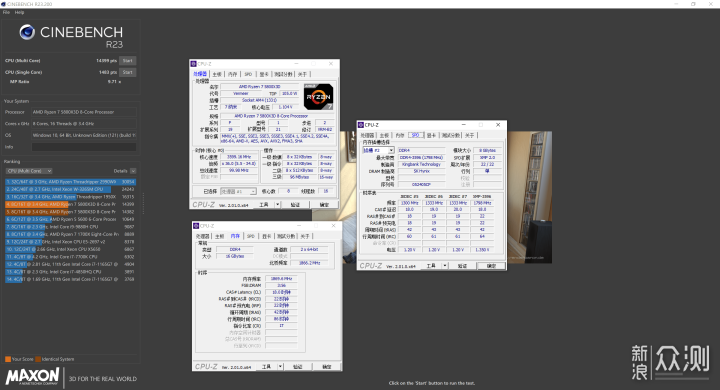Start the CPU Single Core test
Screen dimensions: 720x390
pyautogui.click(x=128, y=72)
